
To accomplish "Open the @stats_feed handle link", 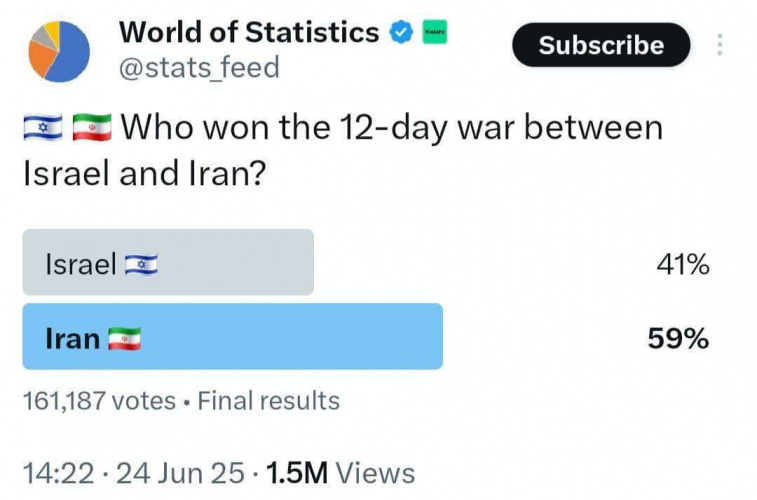I will click(199, 68).
